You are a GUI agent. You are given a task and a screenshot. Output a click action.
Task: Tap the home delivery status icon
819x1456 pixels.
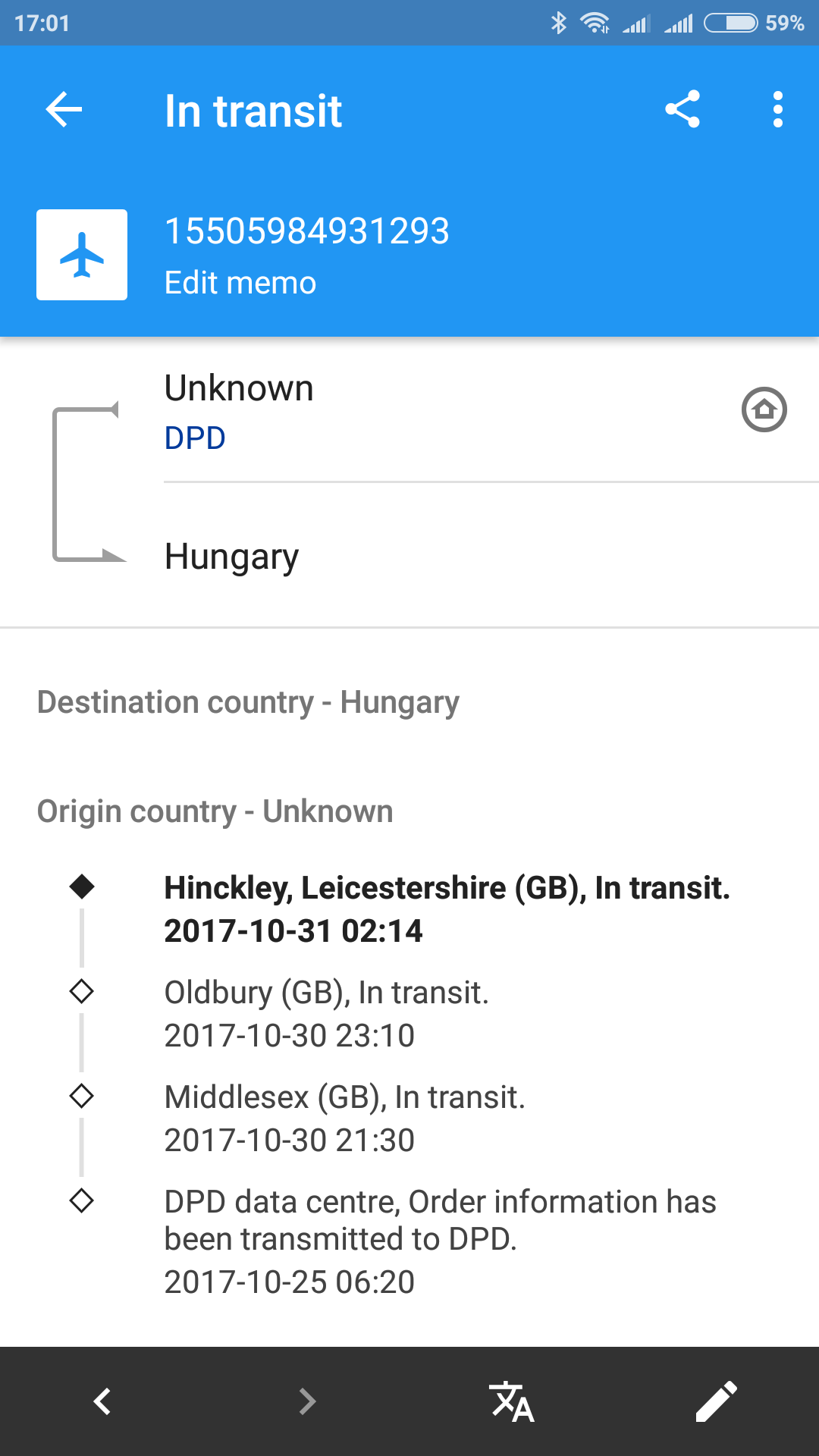point(764,409)
